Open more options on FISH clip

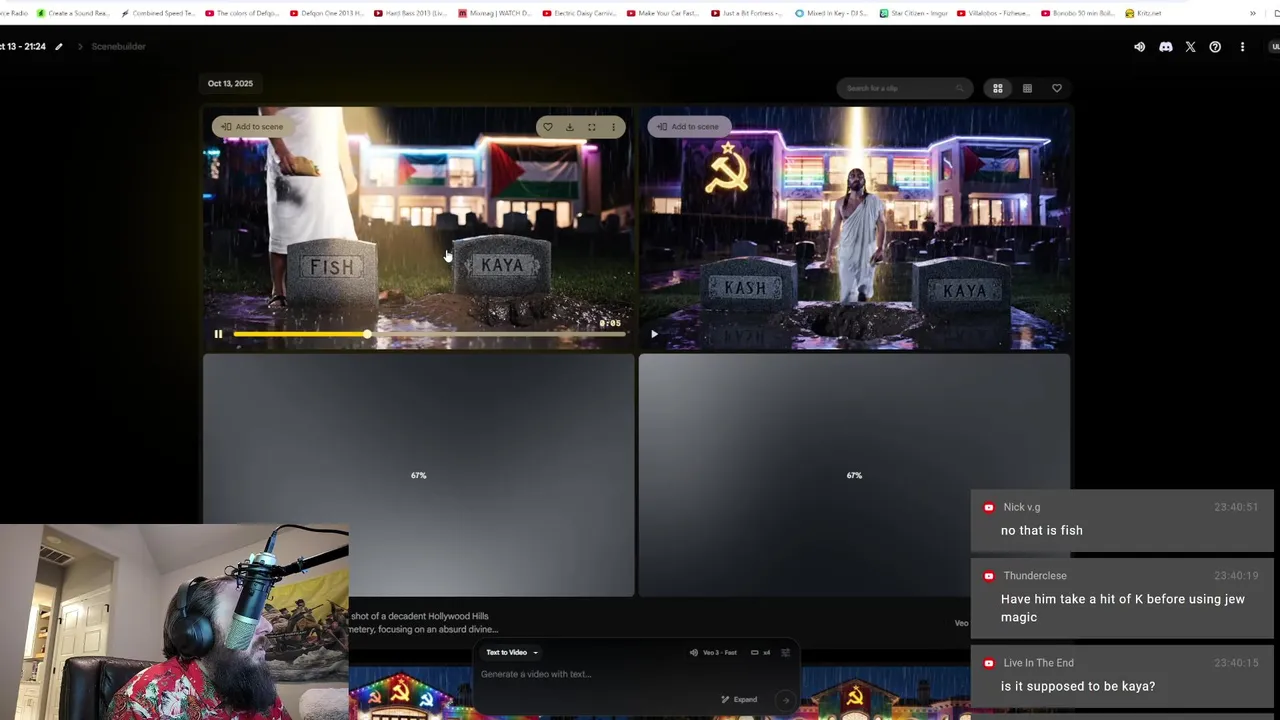coord(613,127)
